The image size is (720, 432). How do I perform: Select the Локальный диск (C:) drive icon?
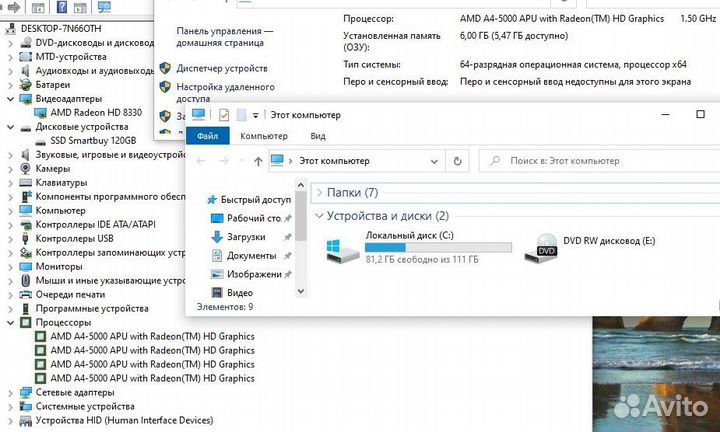pyautogui.click(x=343, y=251)
